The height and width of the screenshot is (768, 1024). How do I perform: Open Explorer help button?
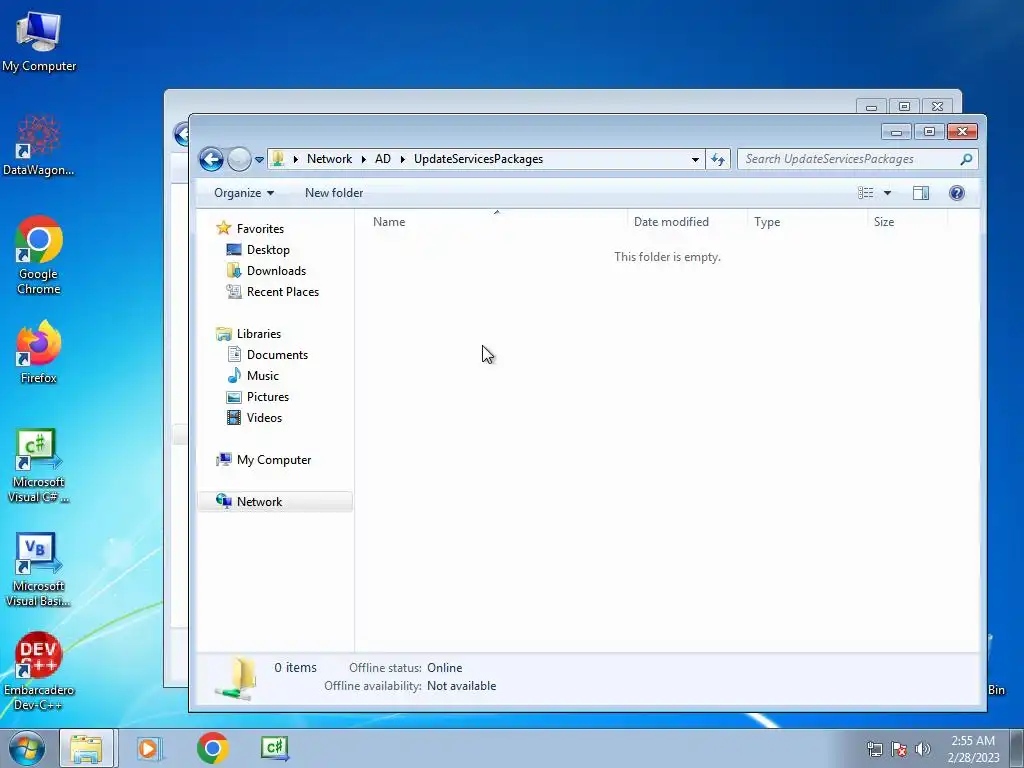956,193
